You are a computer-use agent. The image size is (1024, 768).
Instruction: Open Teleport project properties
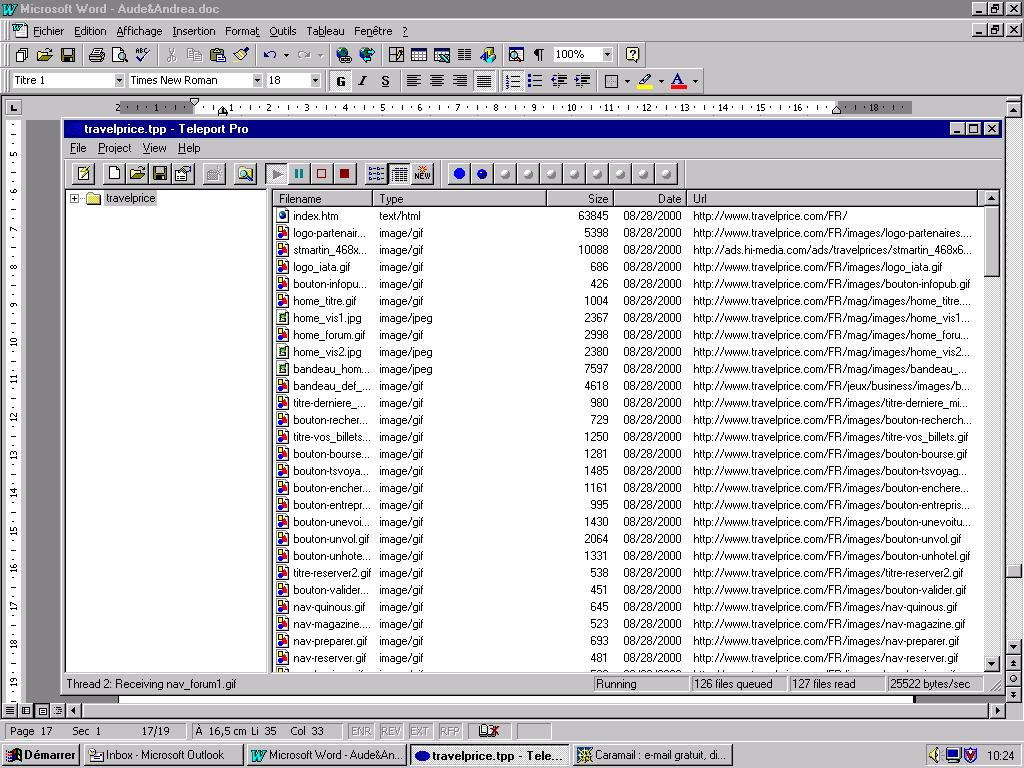pos(184,174)
